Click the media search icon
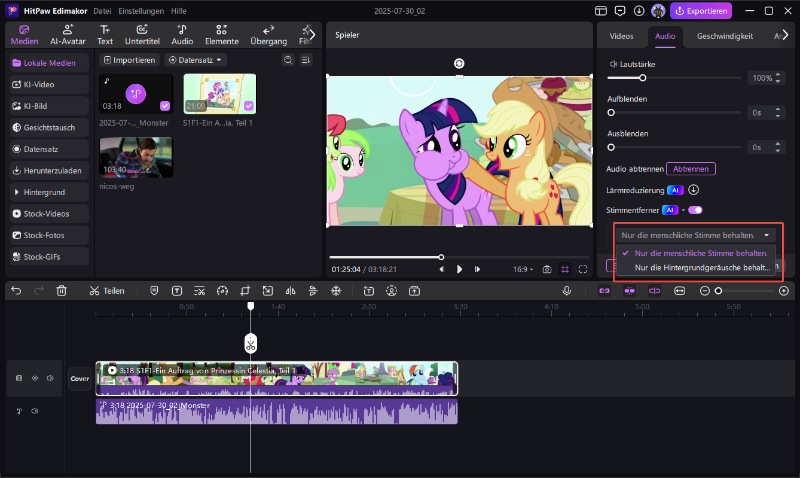 (x=288, y=60)
